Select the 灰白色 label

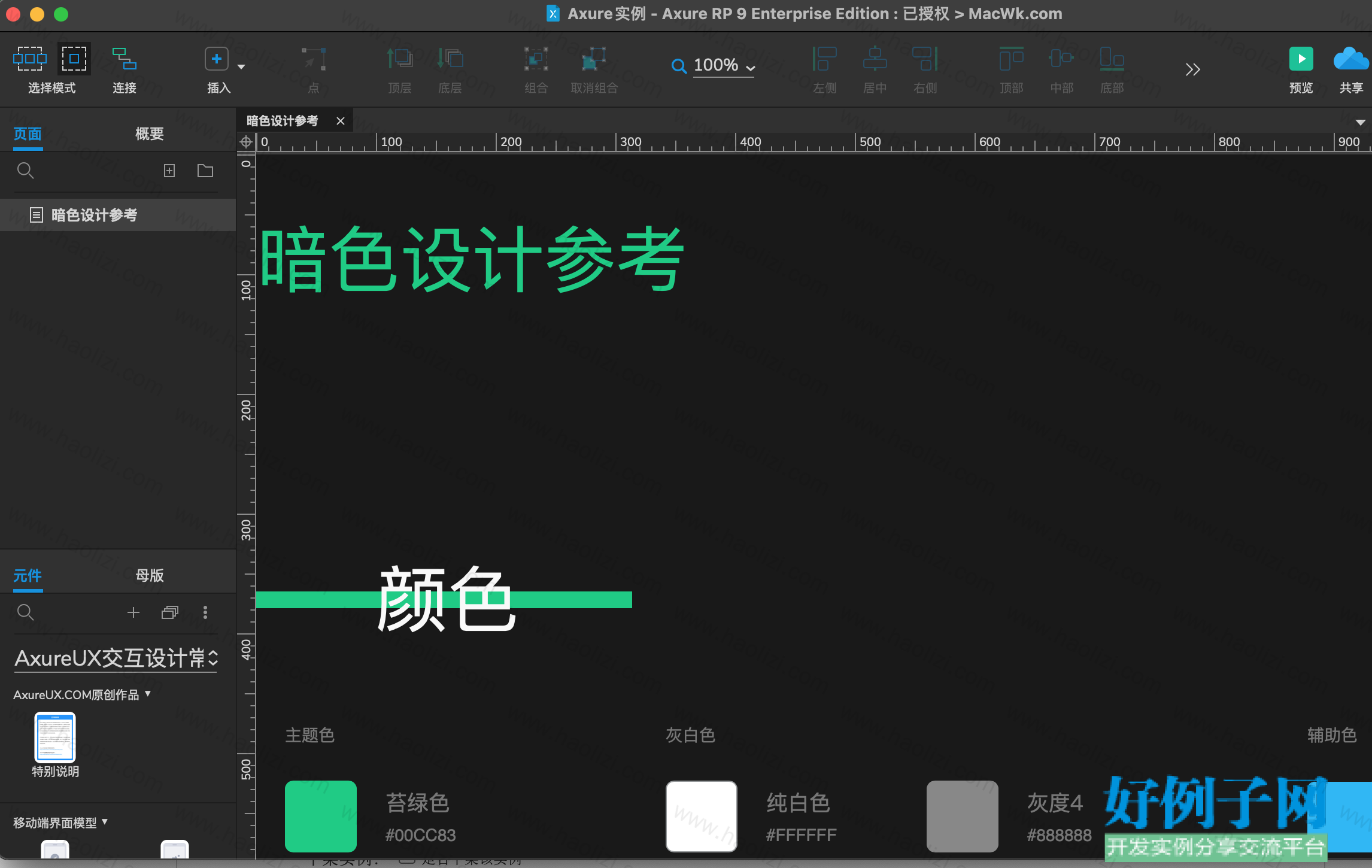coord(690,735)
